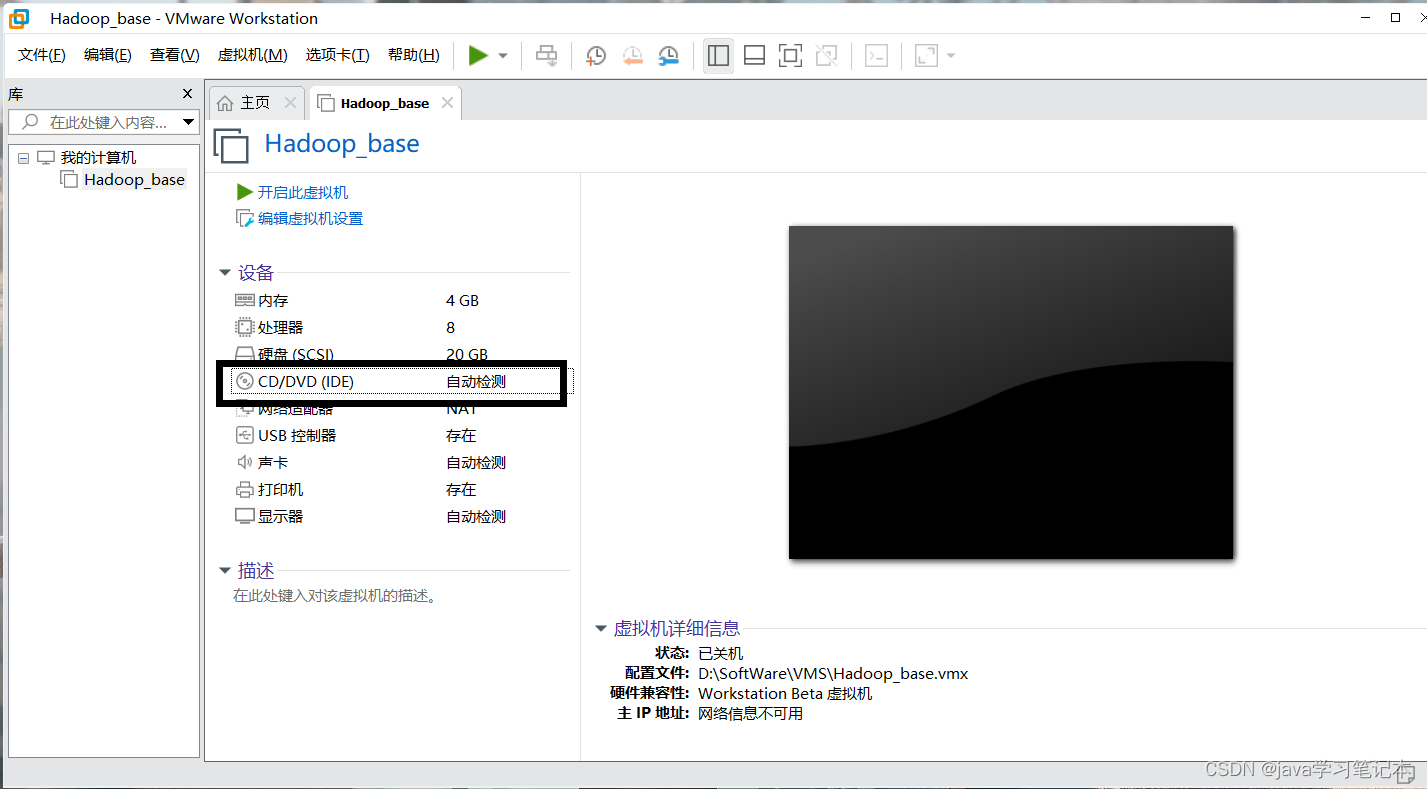Open the 帮助(H) menu
The height and width of the screenshot is (789, 1427).
click(414, 55)
